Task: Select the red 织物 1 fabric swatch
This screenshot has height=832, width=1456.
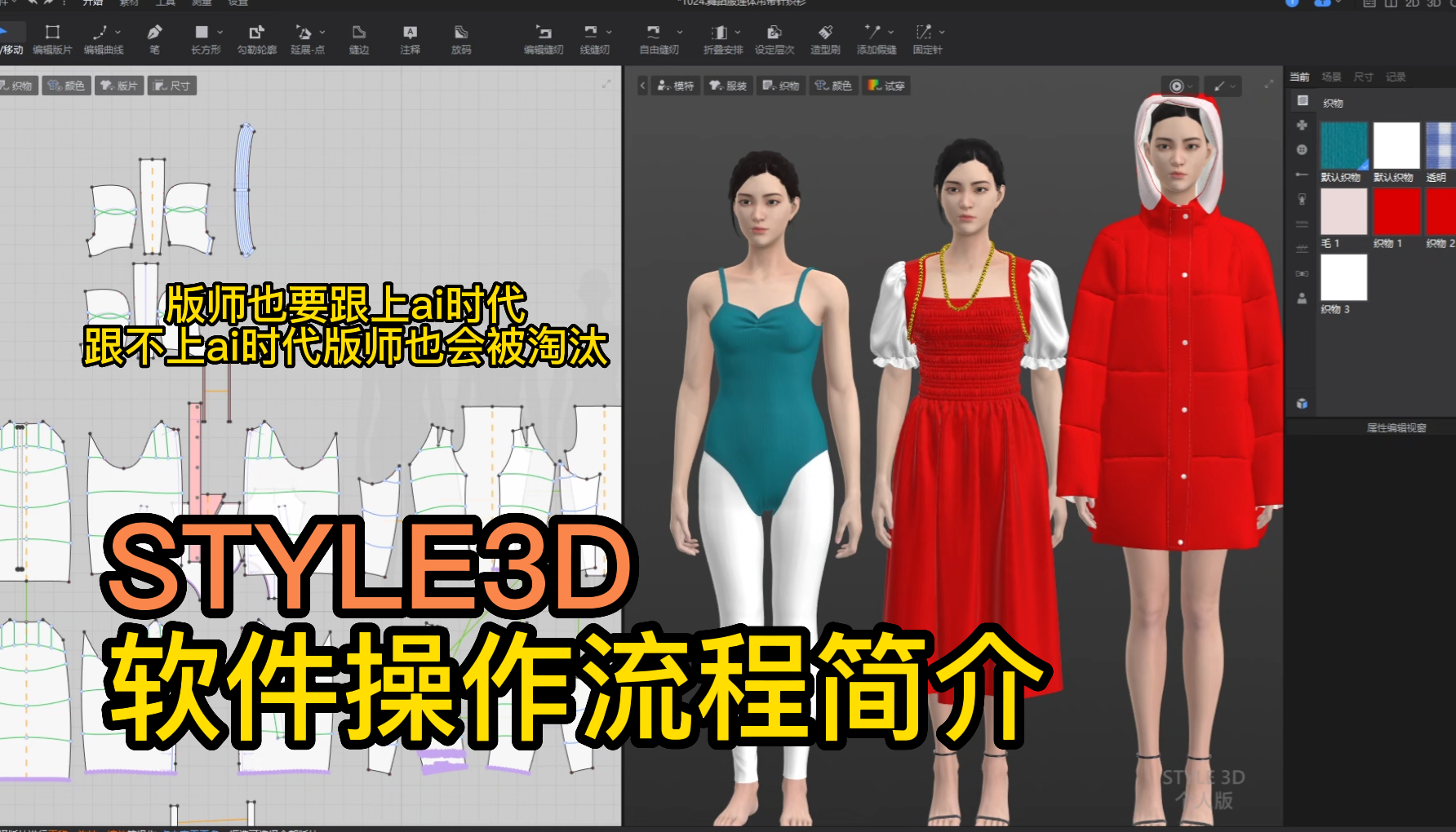Action: (1396, 212)
